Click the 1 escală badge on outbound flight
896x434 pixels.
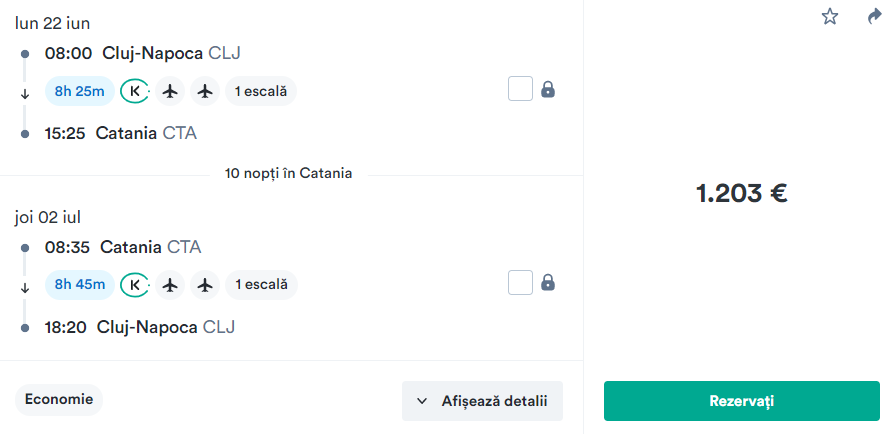pos(261,91)
